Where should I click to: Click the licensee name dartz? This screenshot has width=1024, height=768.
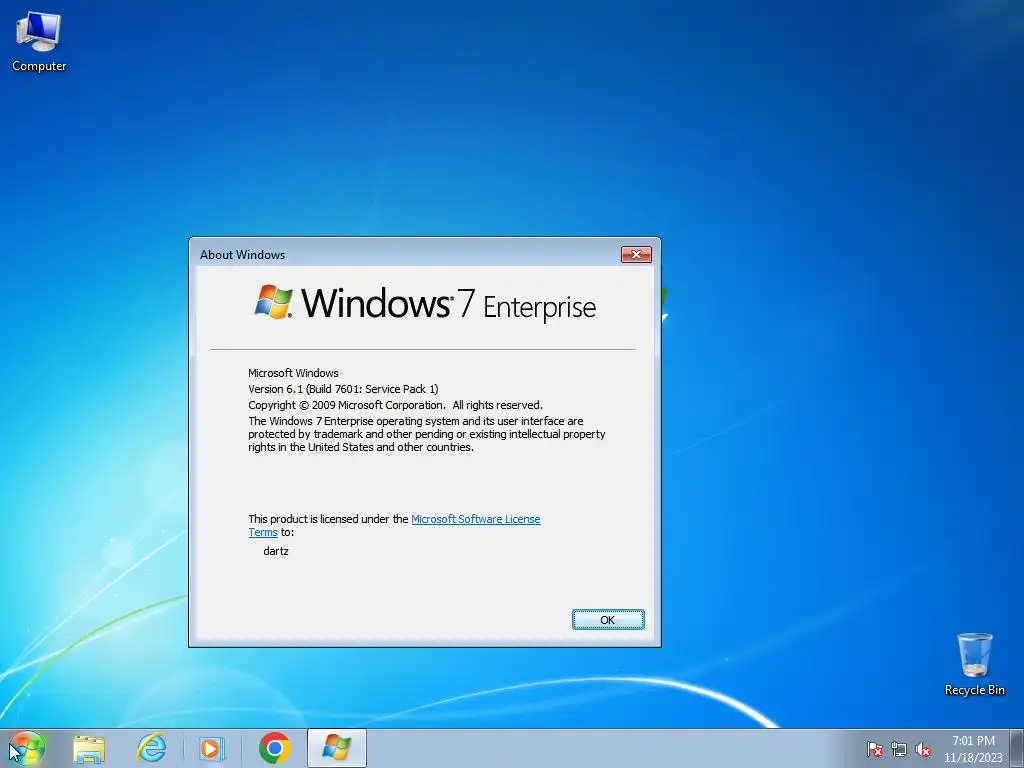click(276, 551)
